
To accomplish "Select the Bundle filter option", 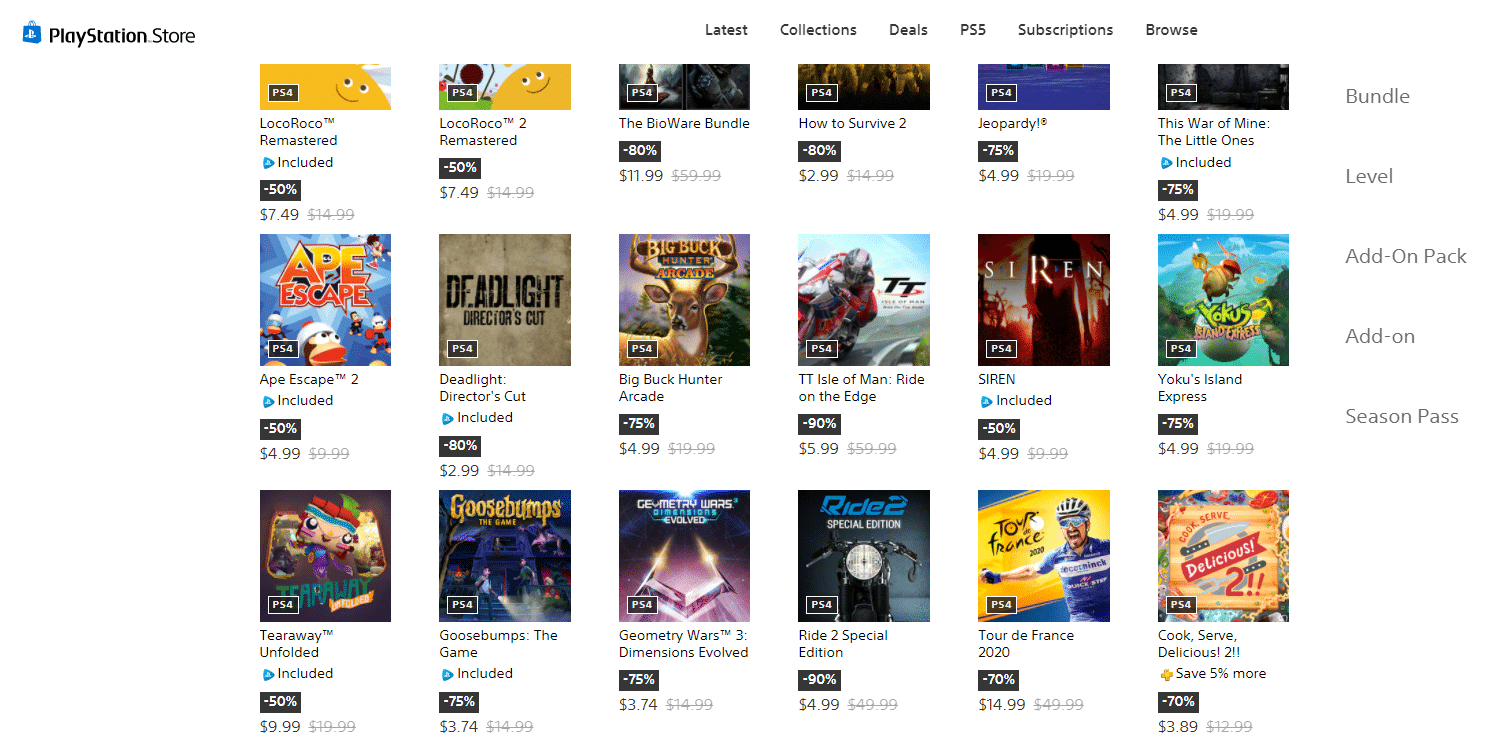I will (1377, 97).
